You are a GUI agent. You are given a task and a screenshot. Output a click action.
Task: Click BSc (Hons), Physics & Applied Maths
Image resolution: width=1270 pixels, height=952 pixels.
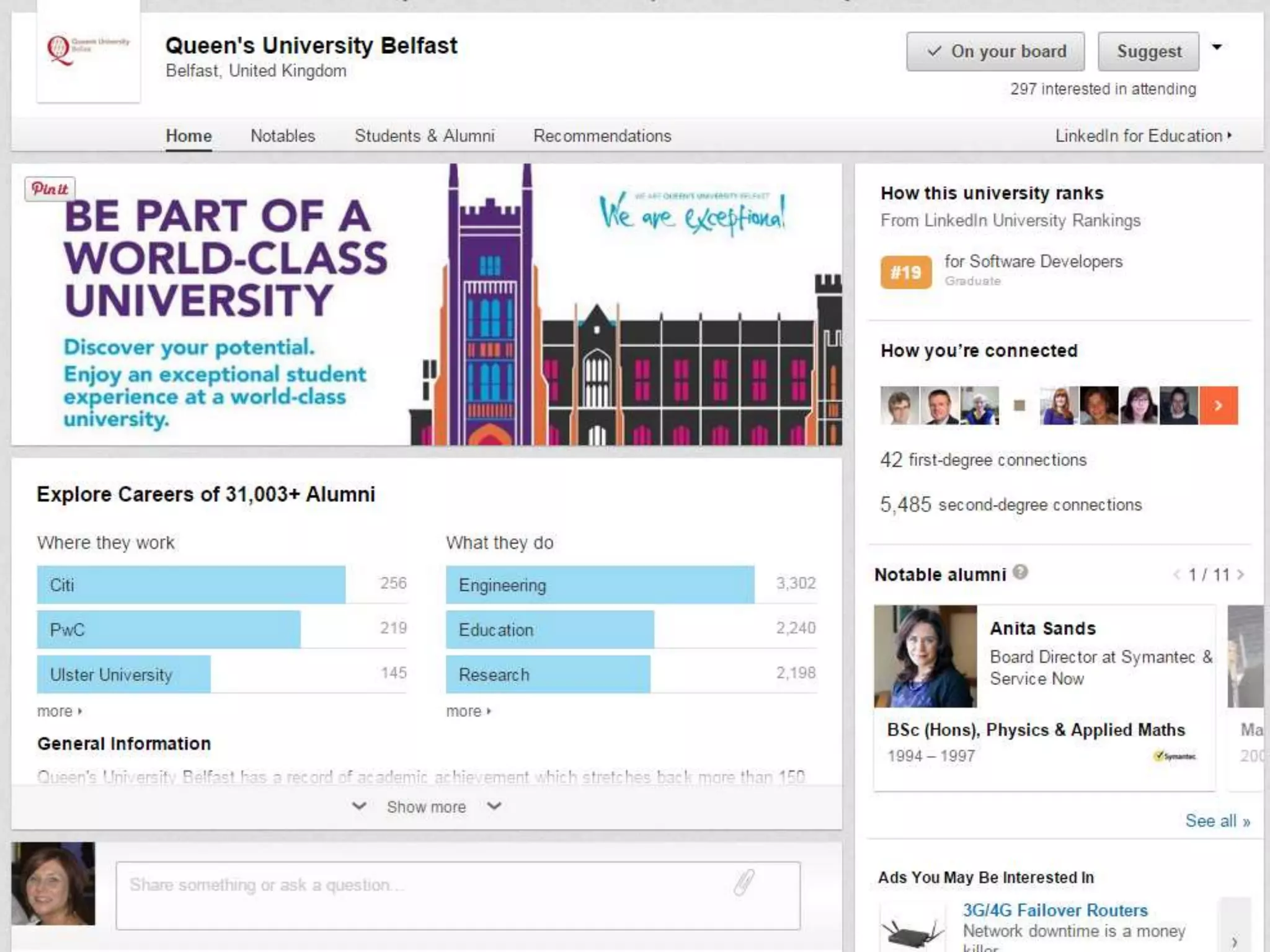(1036, 730)
